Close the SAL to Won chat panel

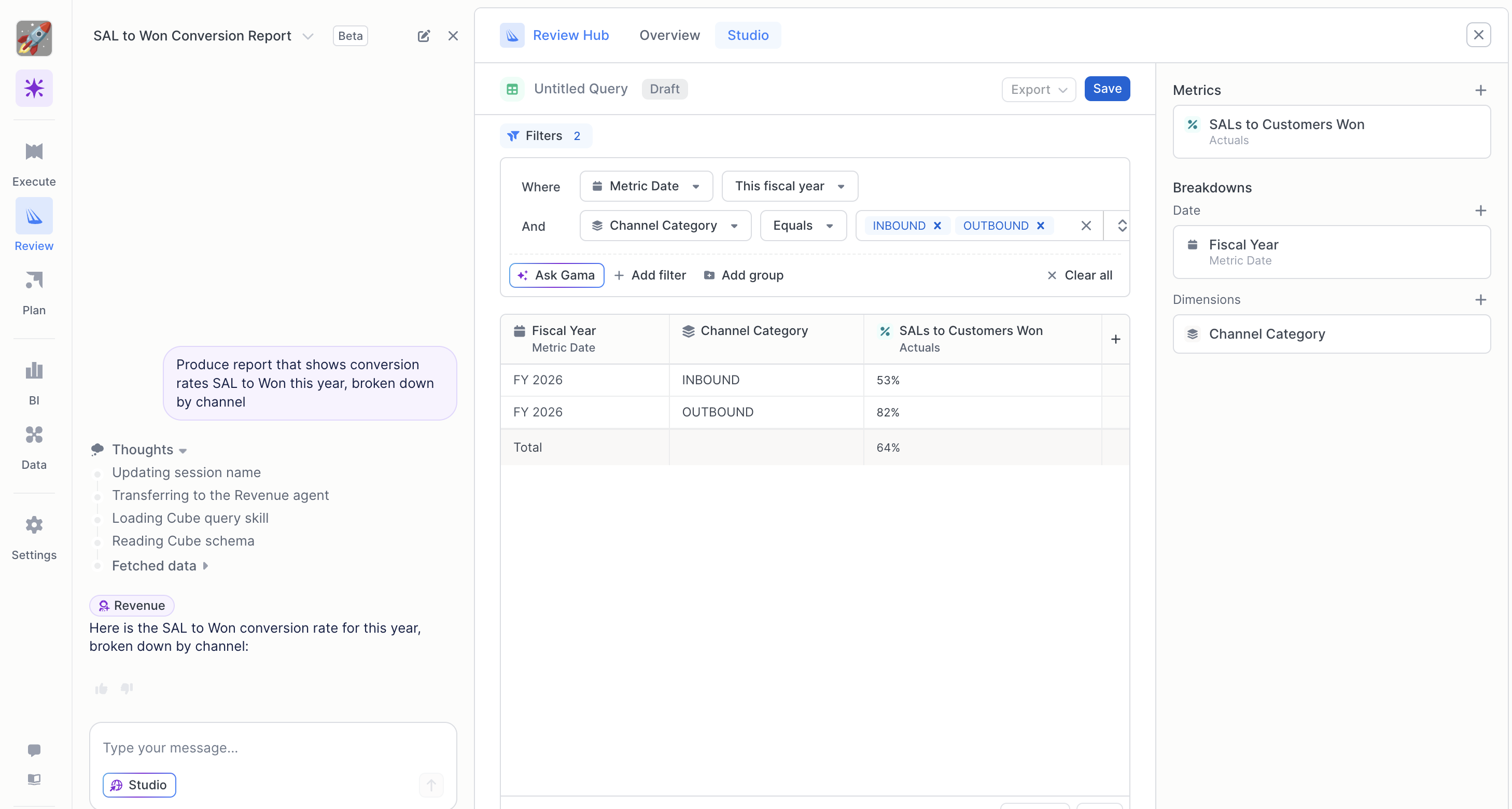pos(453,36)
